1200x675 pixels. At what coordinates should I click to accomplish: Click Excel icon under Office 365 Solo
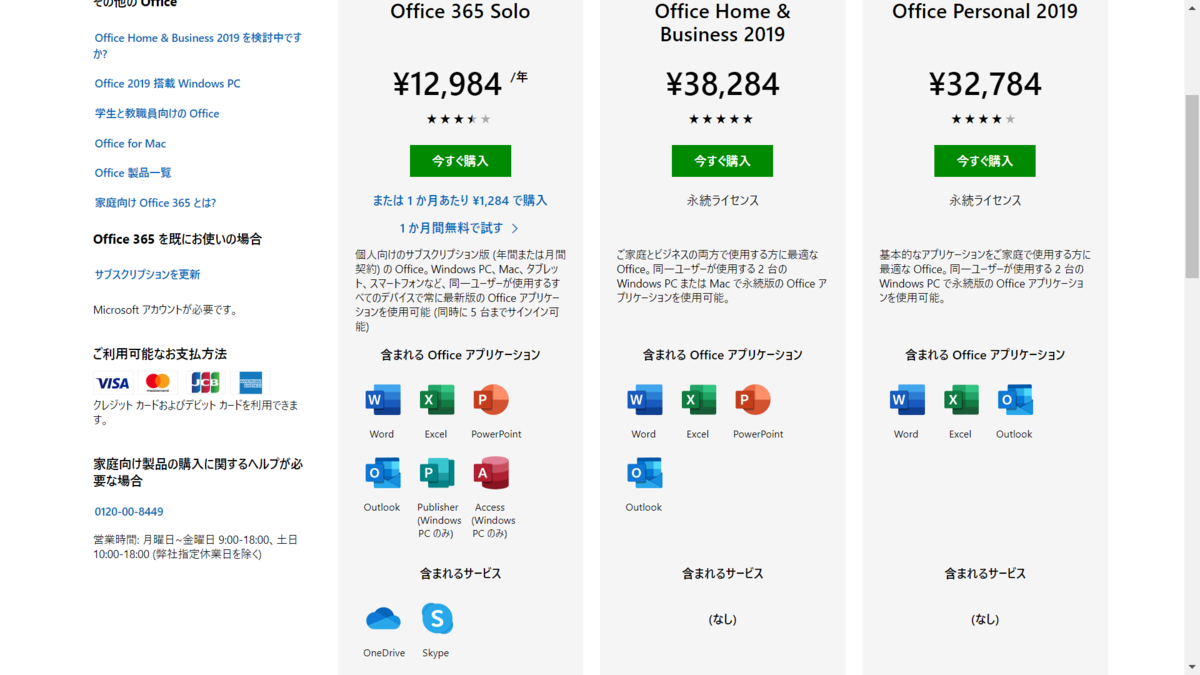[437, 400]
